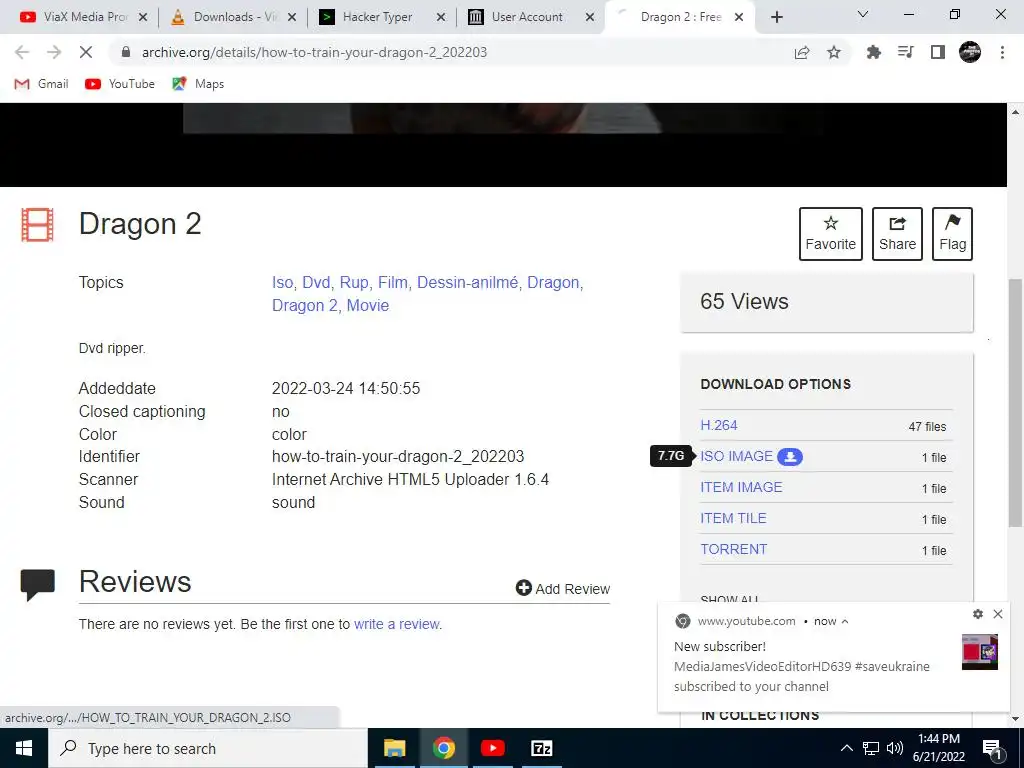Open the Gmail bookmark
The image size is (1024, 768).
(x=41, y=84)
